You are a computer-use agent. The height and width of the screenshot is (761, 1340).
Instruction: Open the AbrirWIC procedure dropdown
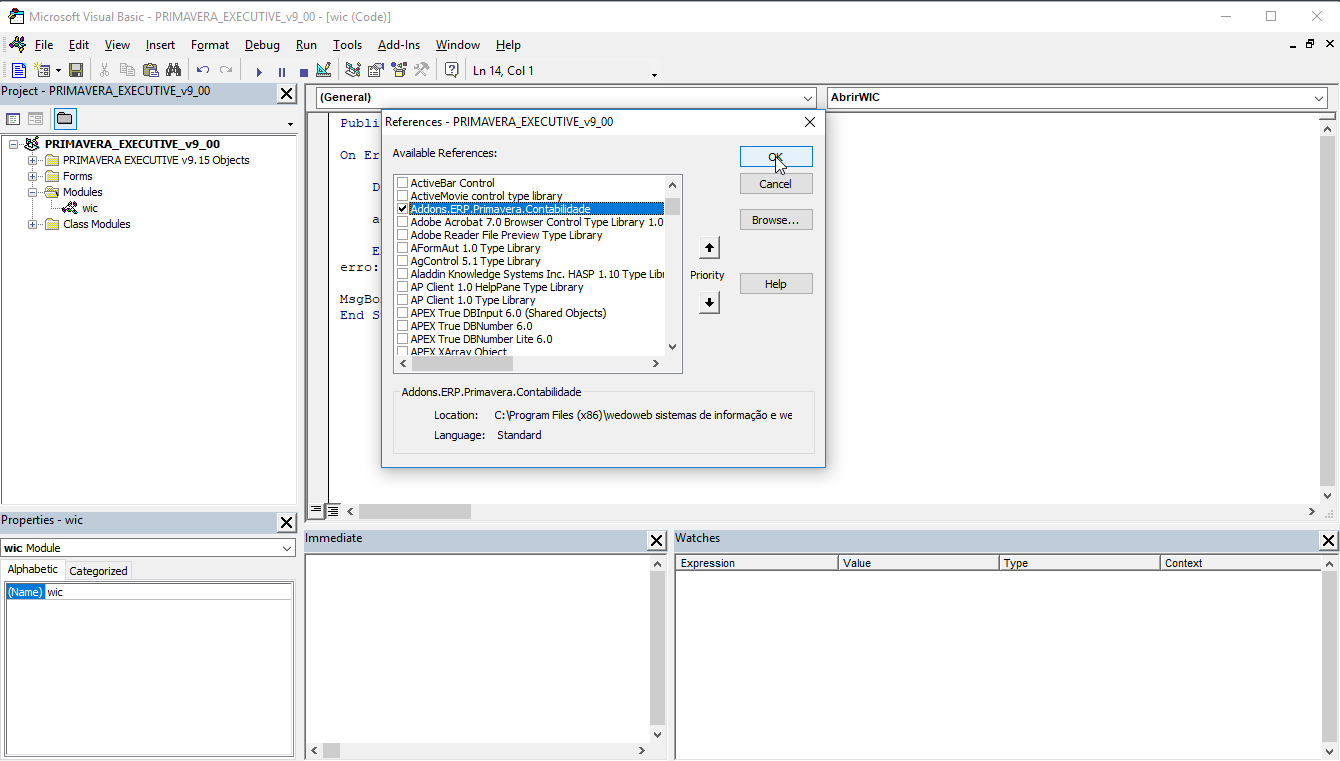1319,98
